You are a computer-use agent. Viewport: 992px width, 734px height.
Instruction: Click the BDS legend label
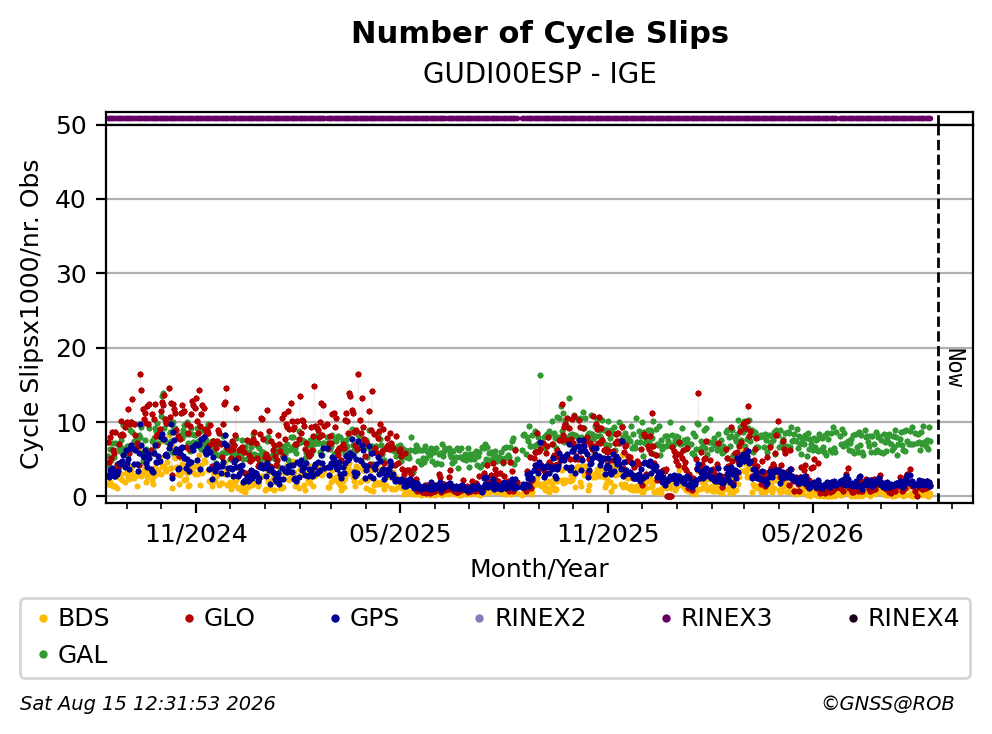pos(84,618)
